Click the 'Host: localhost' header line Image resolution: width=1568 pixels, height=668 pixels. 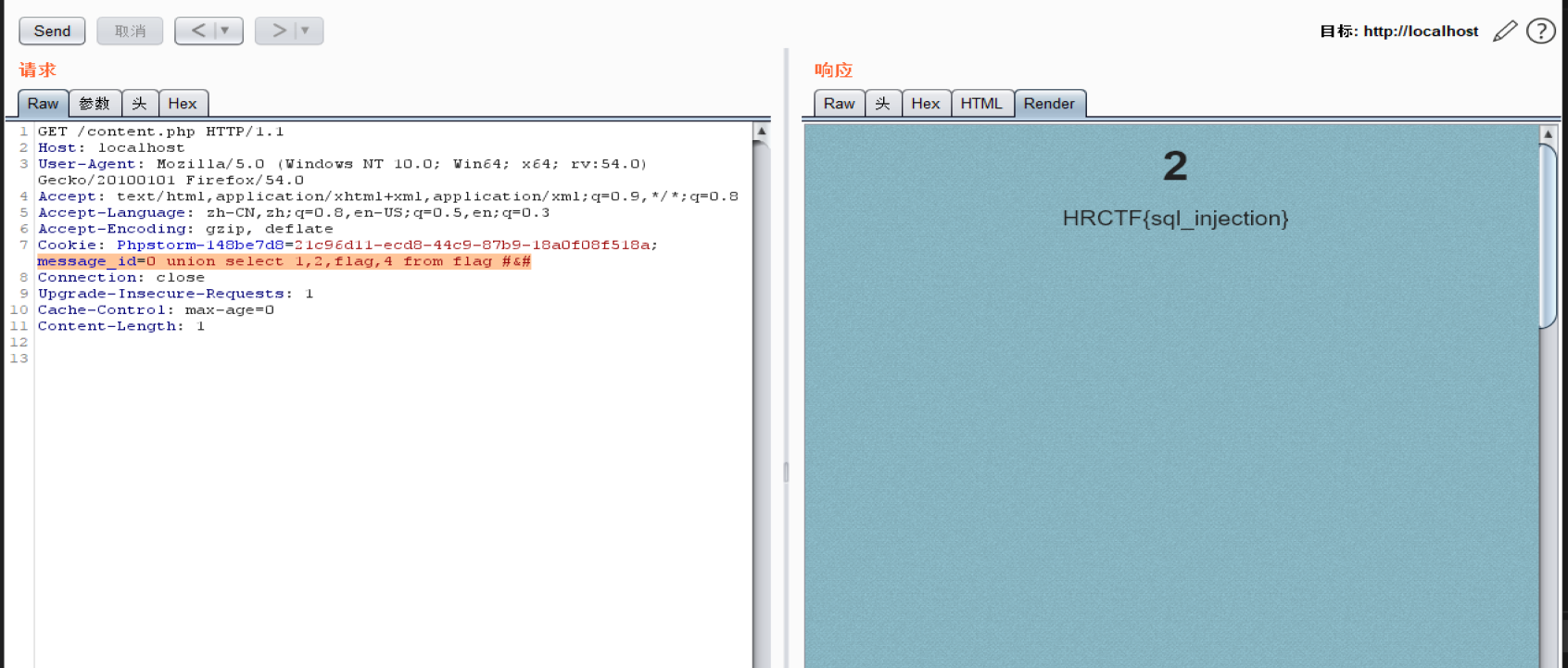pyautogui.click(x=111, y=147)
